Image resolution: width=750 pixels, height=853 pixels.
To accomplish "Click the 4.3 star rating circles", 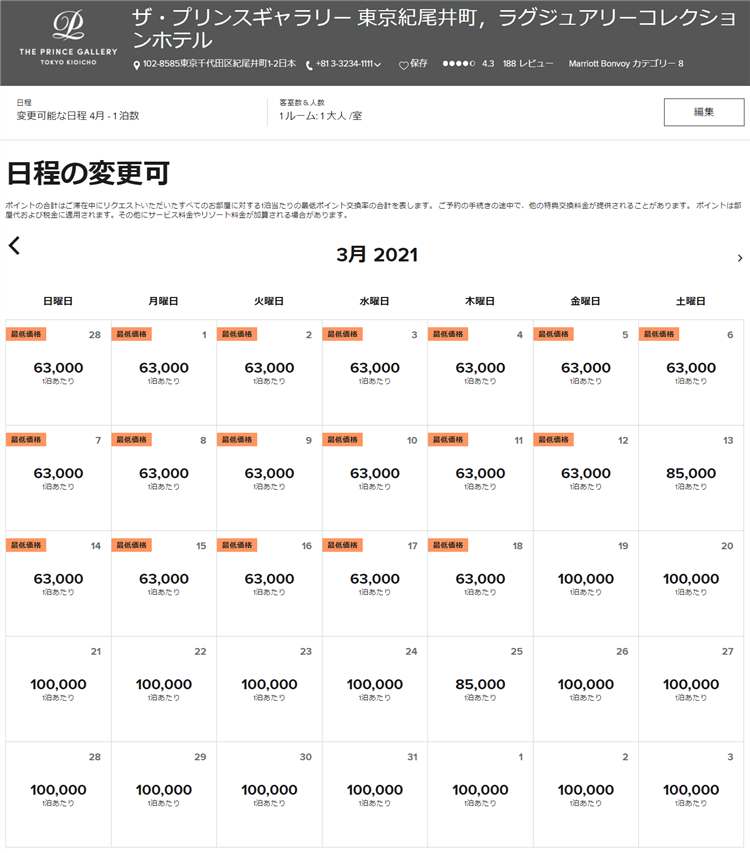I will 458,64.
